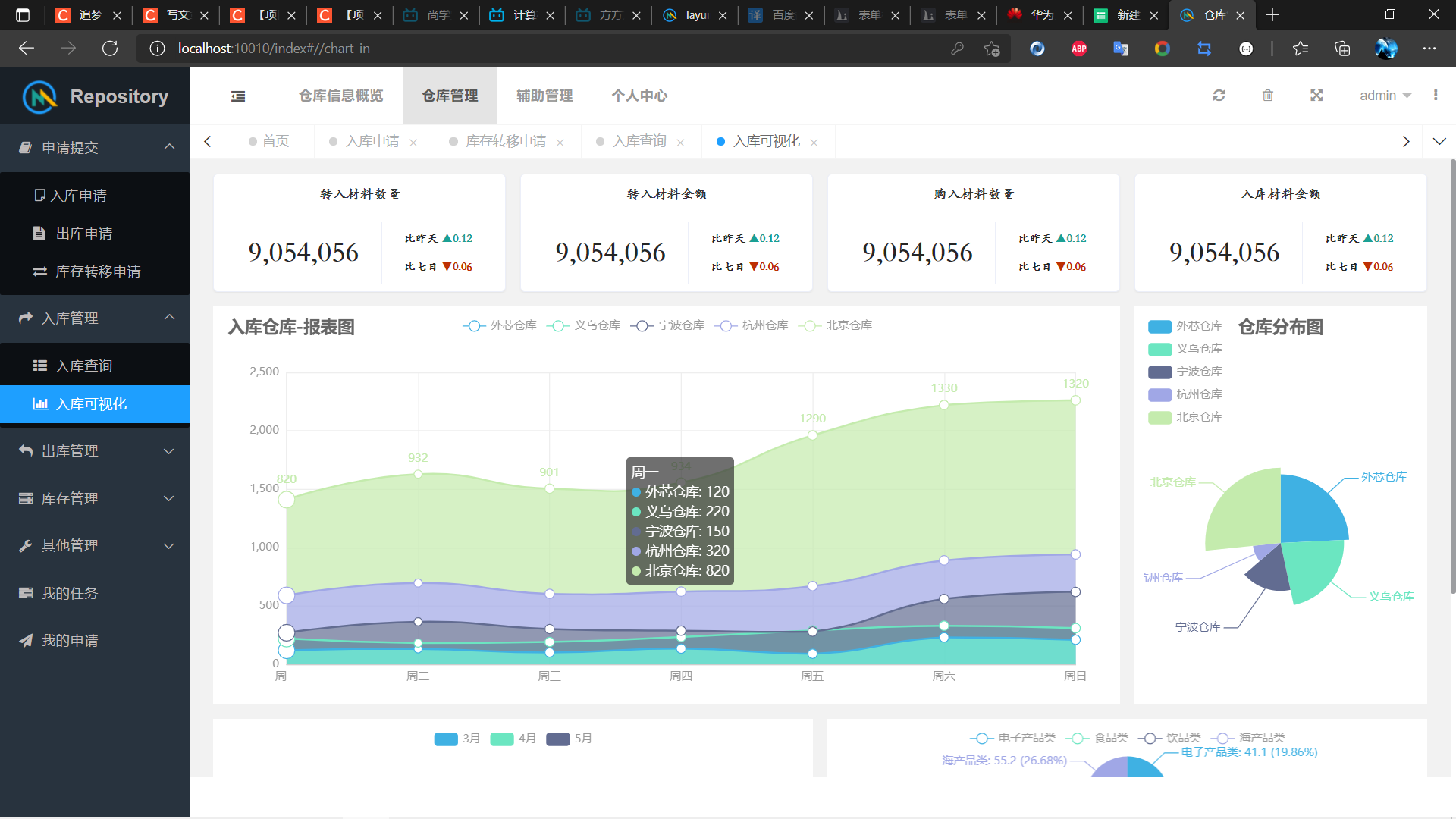
Task: Click the sidebar collapse hamburger icon
Action: (238, 96)
